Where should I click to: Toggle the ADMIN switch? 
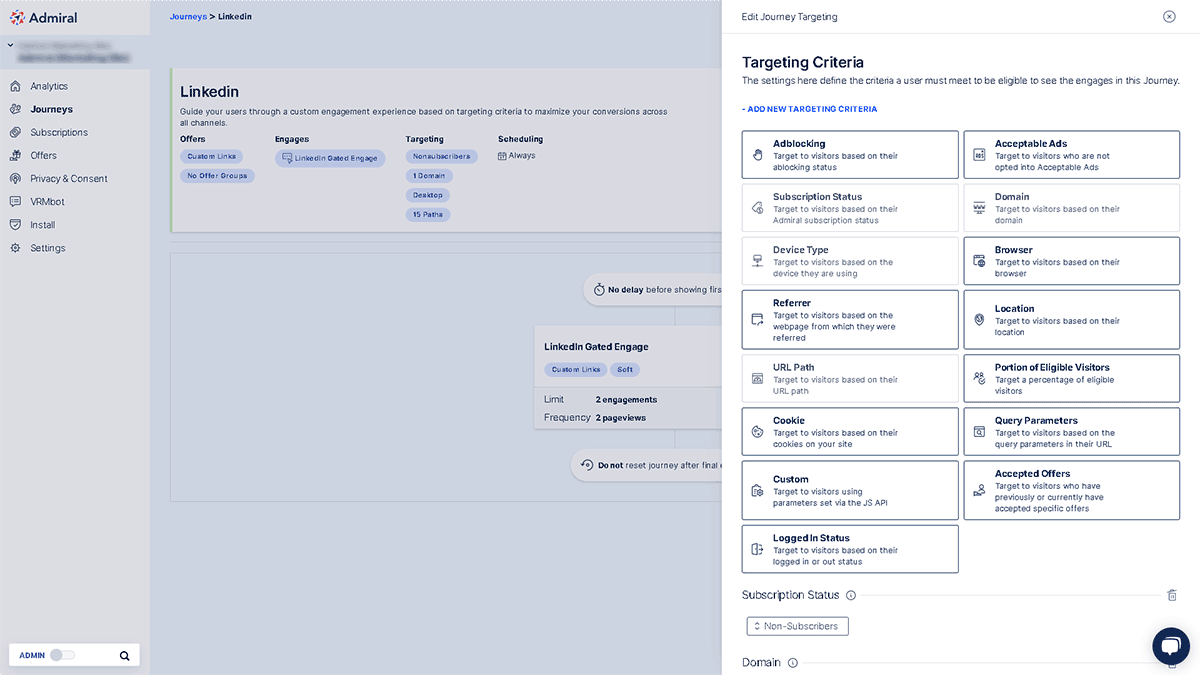62,656
